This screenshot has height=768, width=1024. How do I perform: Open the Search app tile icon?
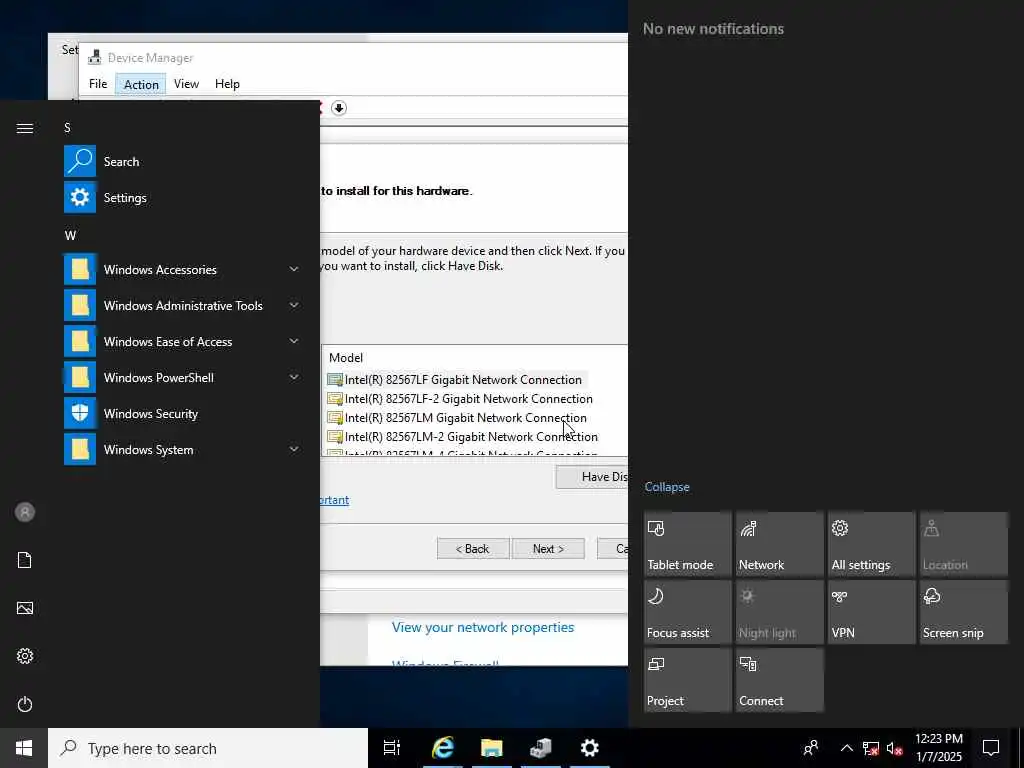coord(80,161)
